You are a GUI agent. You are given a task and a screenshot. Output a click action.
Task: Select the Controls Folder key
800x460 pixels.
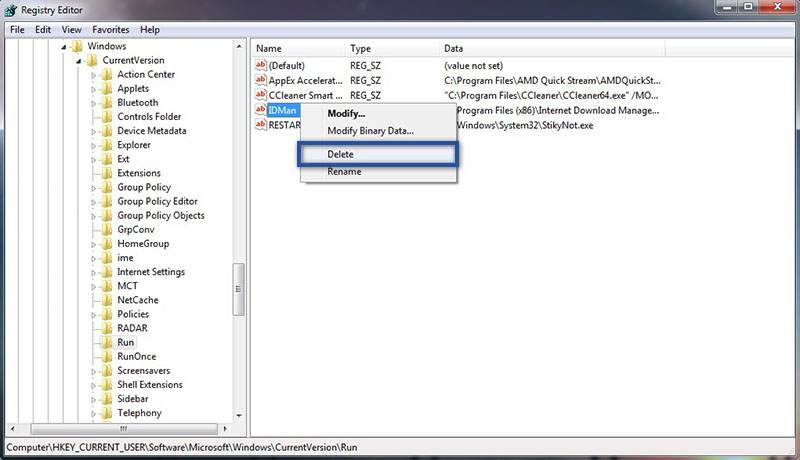click(149, 117)
